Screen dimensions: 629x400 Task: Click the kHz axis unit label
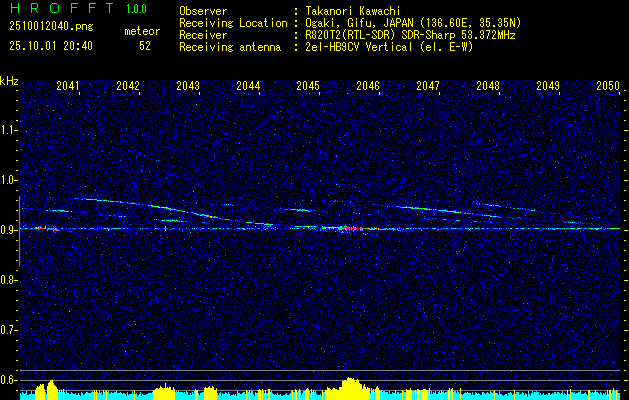[x=9, y=81]
